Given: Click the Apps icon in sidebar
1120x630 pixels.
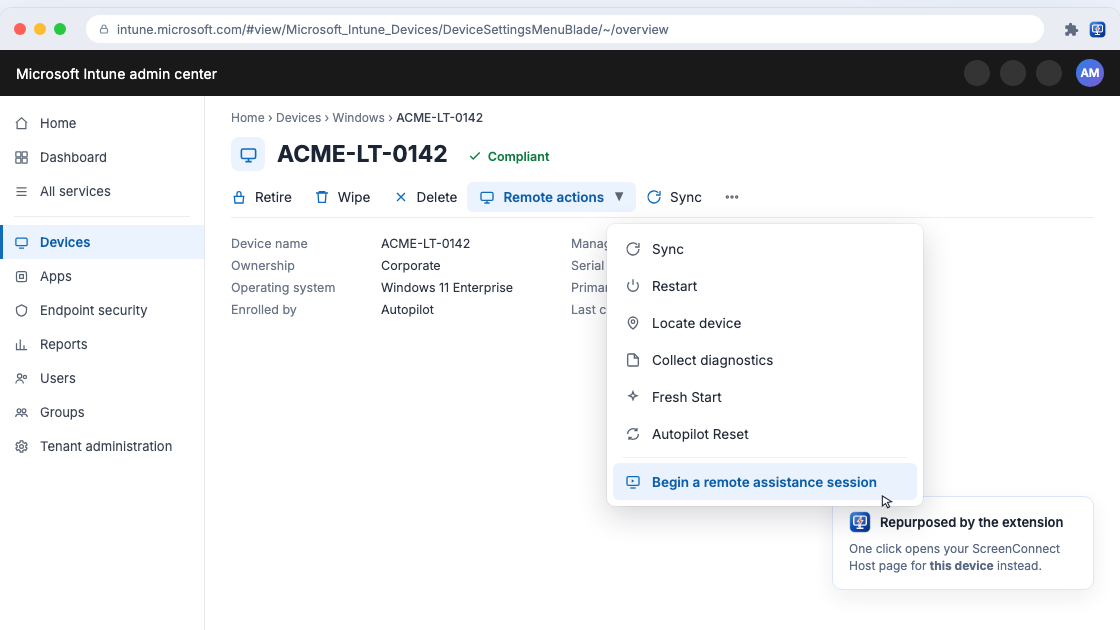Looking at the screenshot, I should pos(21,276).
